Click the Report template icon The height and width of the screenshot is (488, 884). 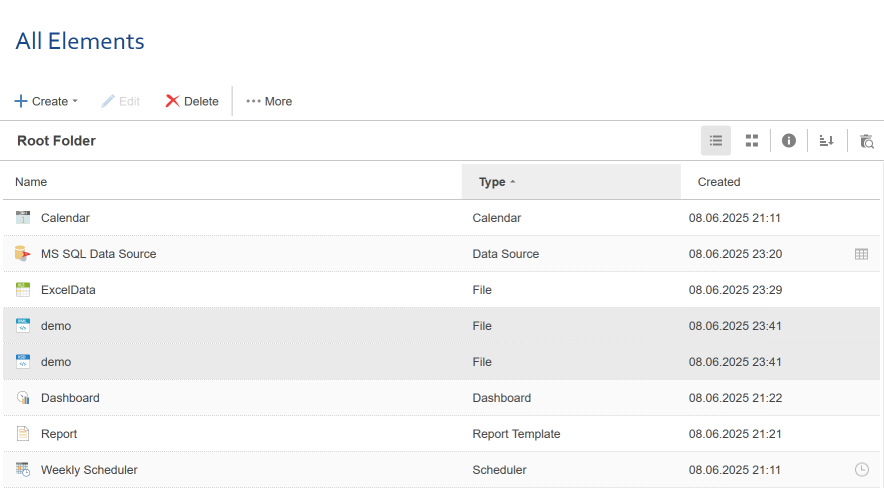click(x=24, y=434)
